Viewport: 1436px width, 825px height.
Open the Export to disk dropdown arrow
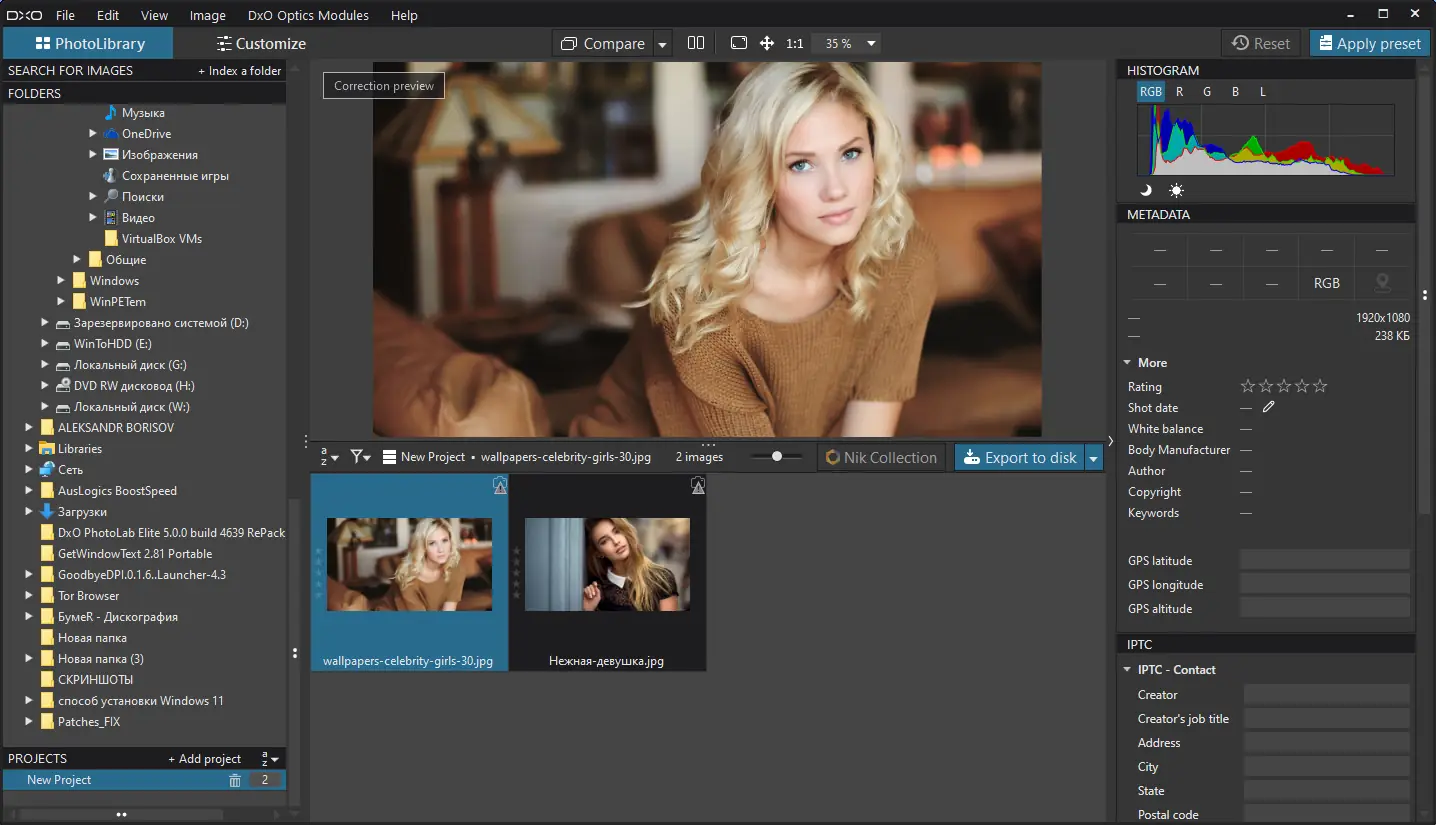pos(1094,458)
